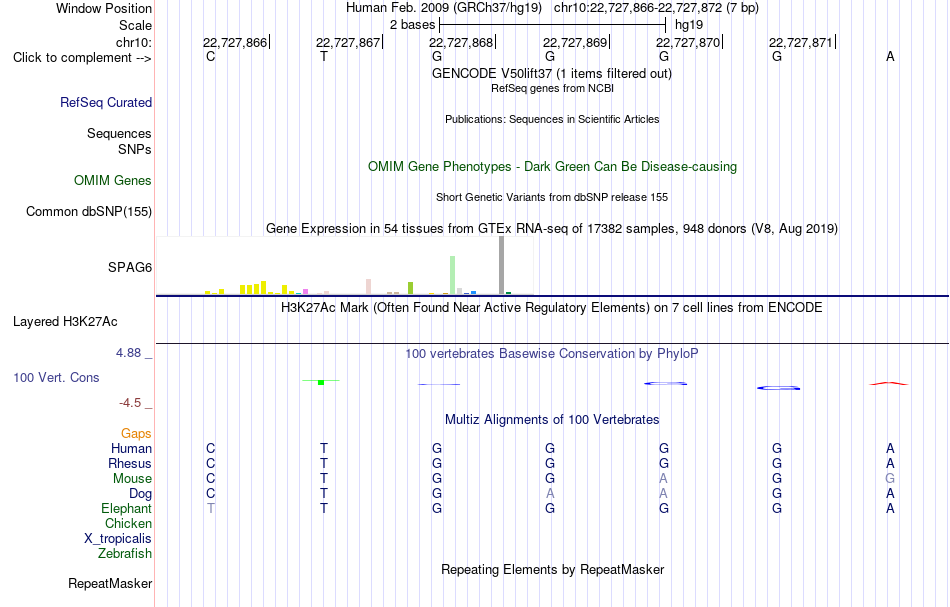Viewport: 950px width, 607px height.
Task: Click the Elephant alignment row label
Action: tap(127, 509)
